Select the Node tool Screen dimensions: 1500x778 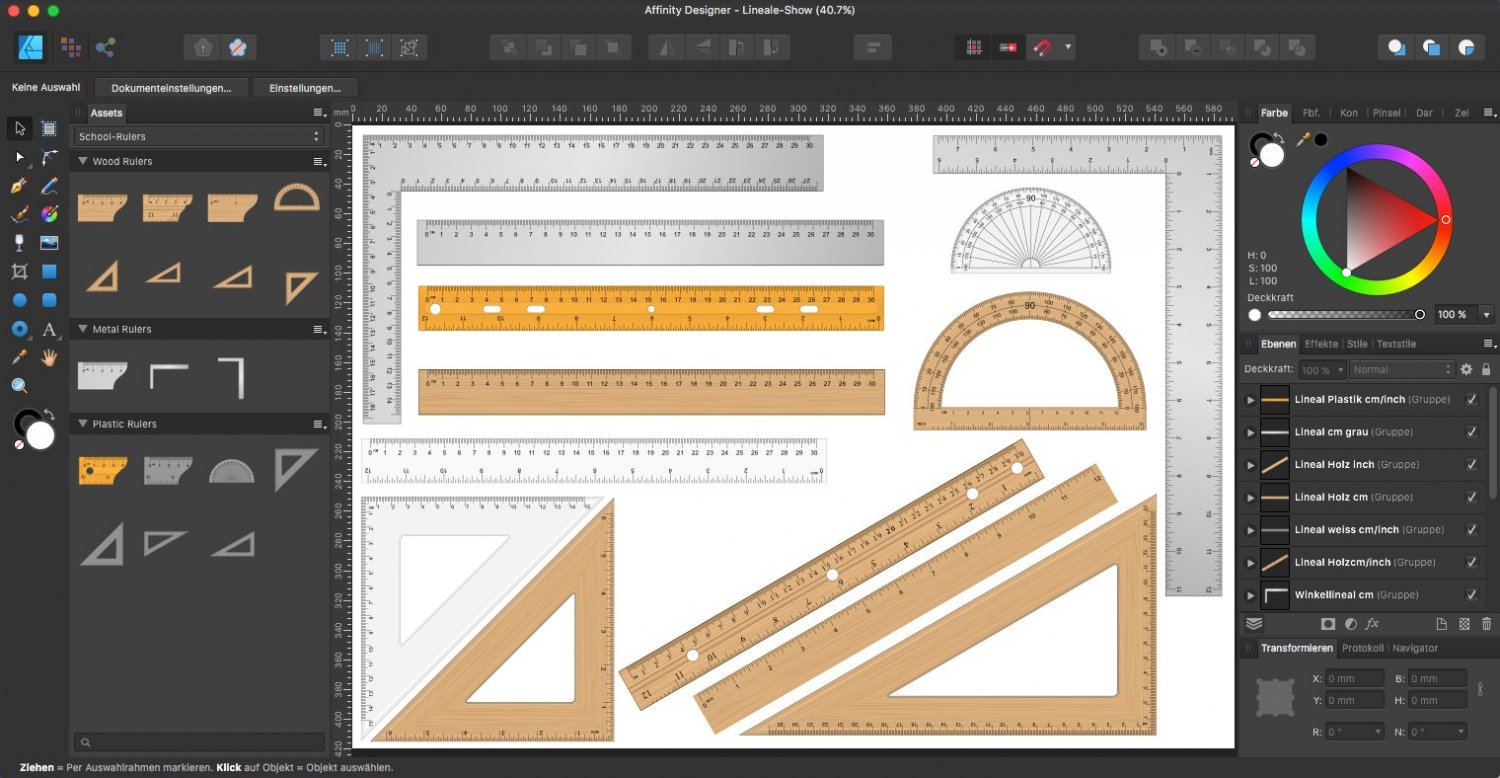(19, 157)
